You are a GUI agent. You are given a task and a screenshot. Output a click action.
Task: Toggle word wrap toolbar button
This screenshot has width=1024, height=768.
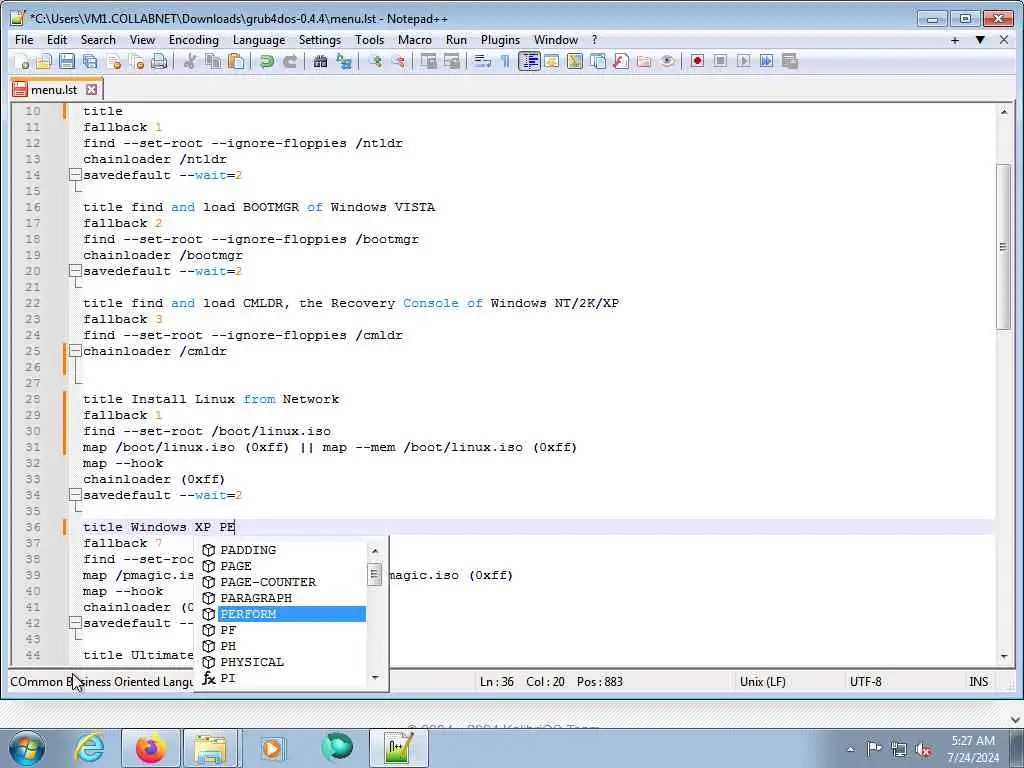pyautogui.click(x=482, y=61)
